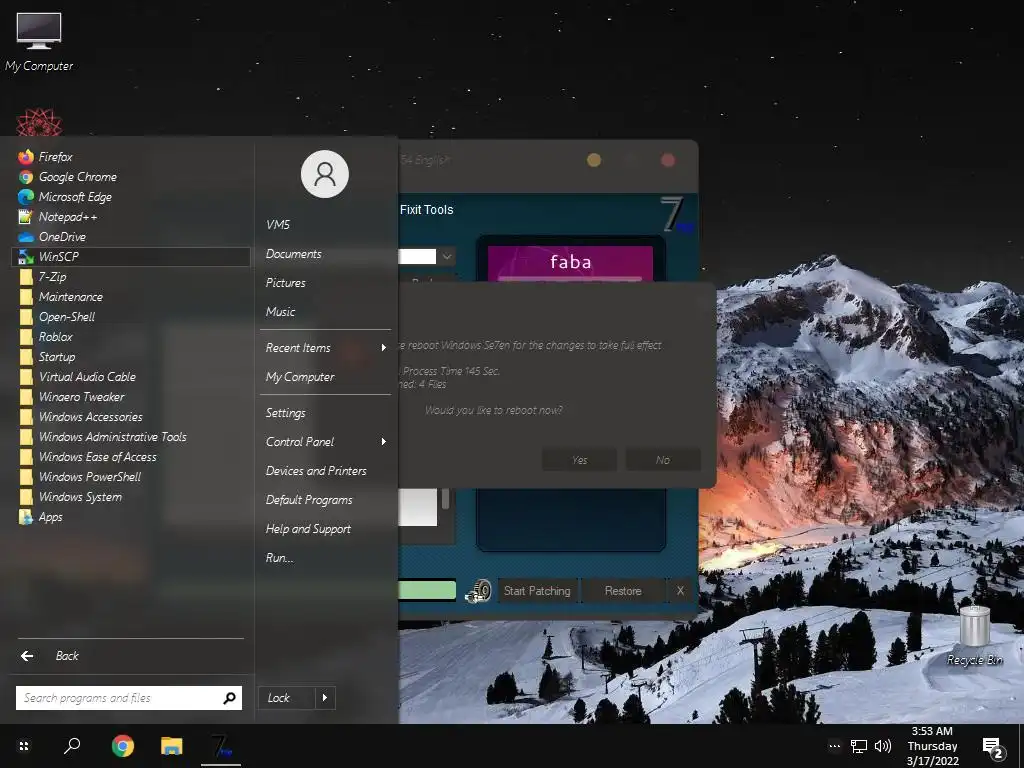Open the Chrome taskbar icon

[x=122, y=746]
